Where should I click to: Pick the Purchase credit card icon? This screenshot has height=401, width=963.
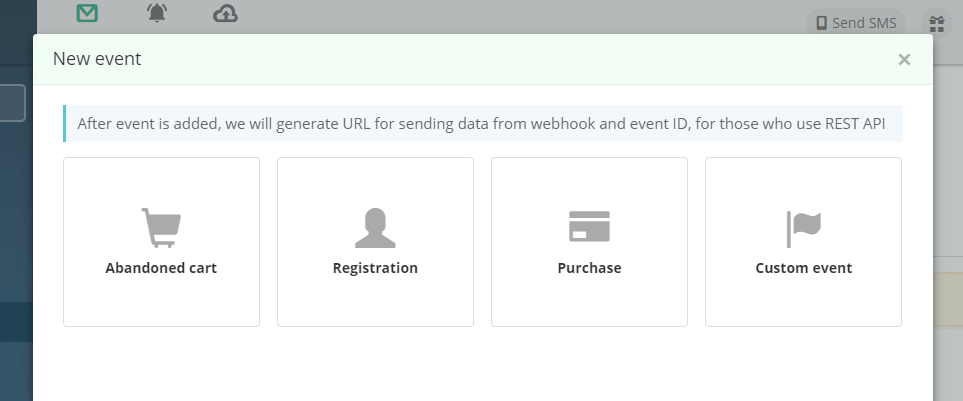(589, 227)
